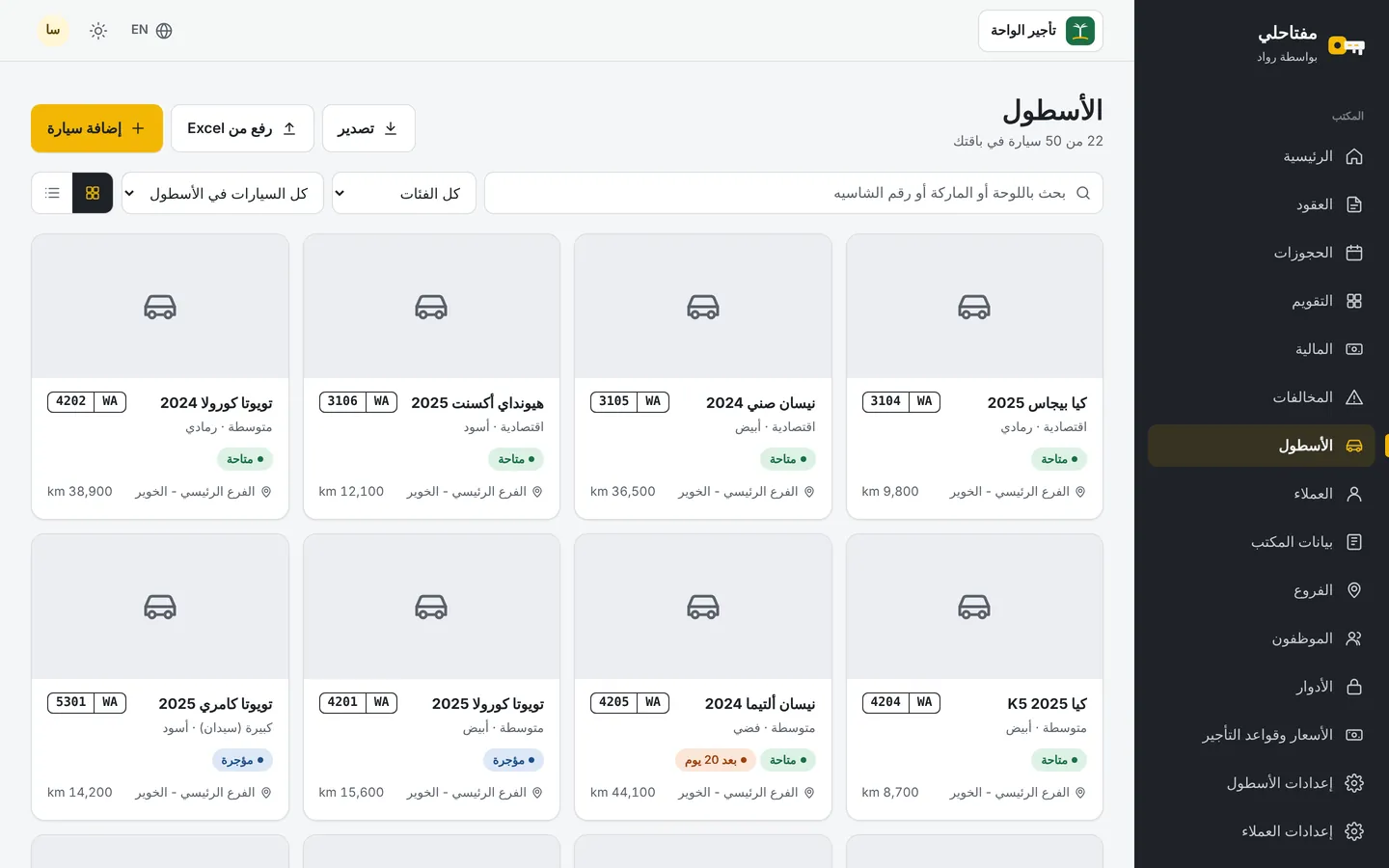
Task: Open the تأجير الواحة office switcher
Action: [x=1041, y=31]
